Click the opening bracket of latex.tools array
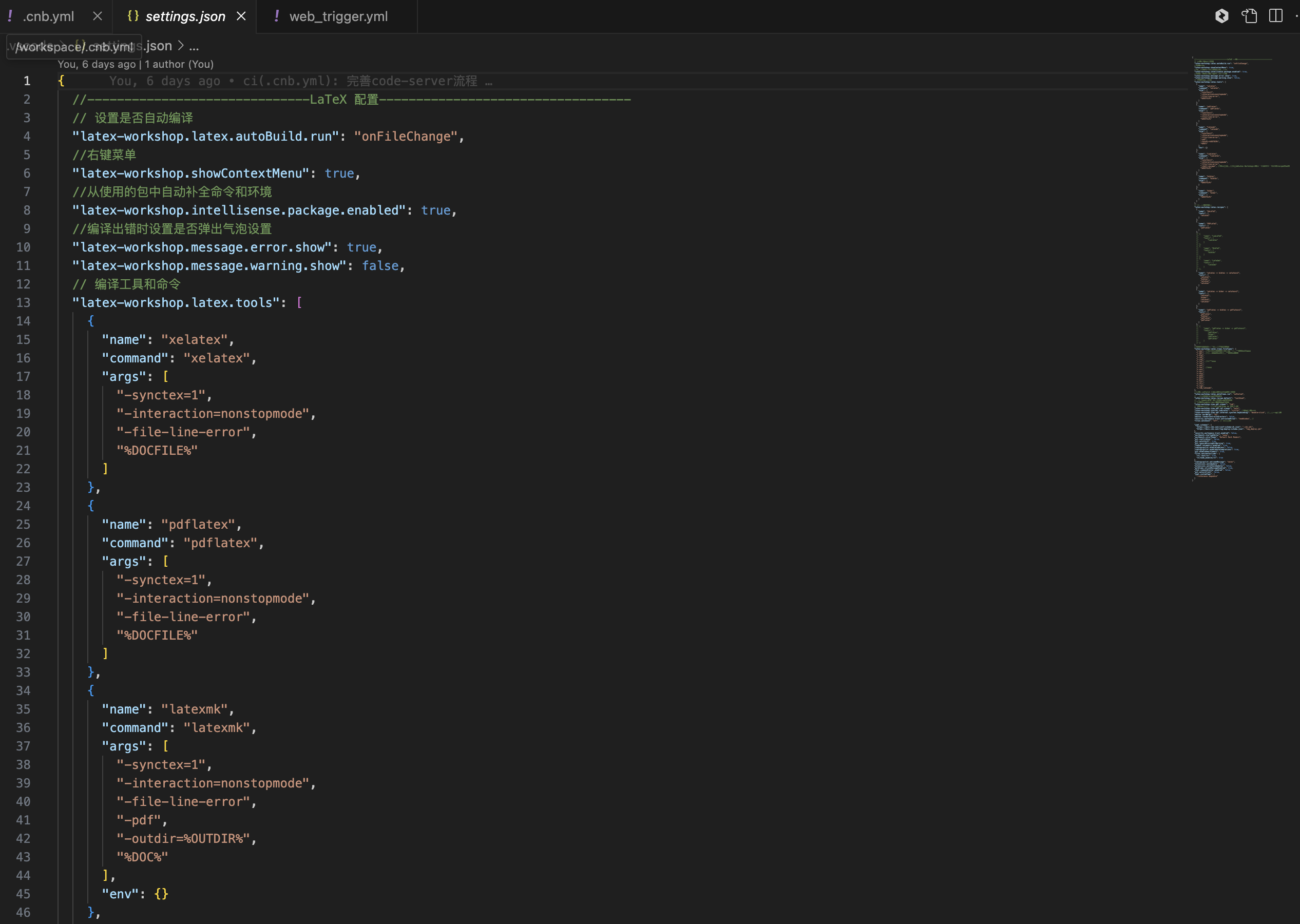The width and height of the screenshot is (1300, 924). pos(299,303)
